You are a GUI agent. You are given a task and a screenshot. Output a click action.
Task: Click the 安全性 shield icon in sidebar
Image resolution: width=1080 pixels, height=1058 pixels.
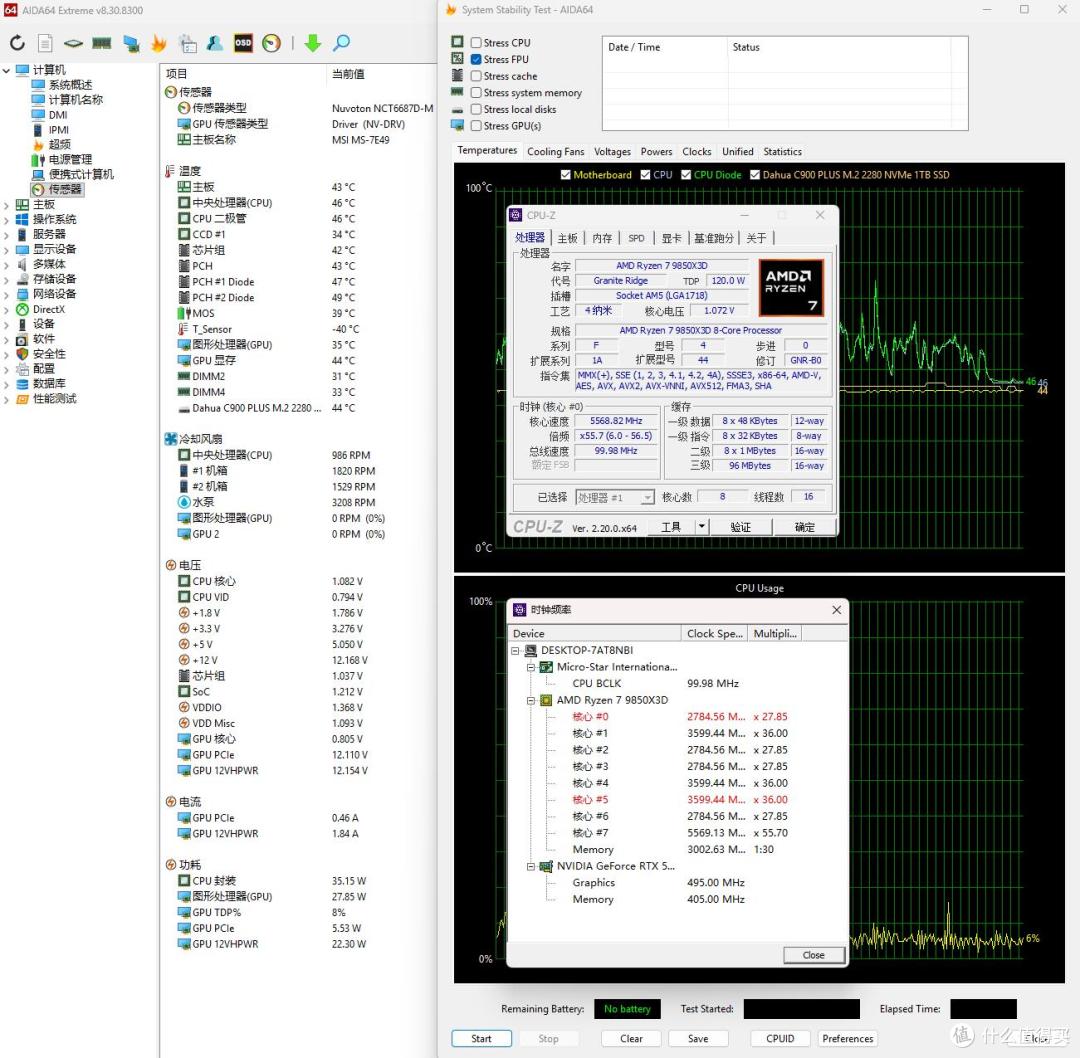[22, 354]
